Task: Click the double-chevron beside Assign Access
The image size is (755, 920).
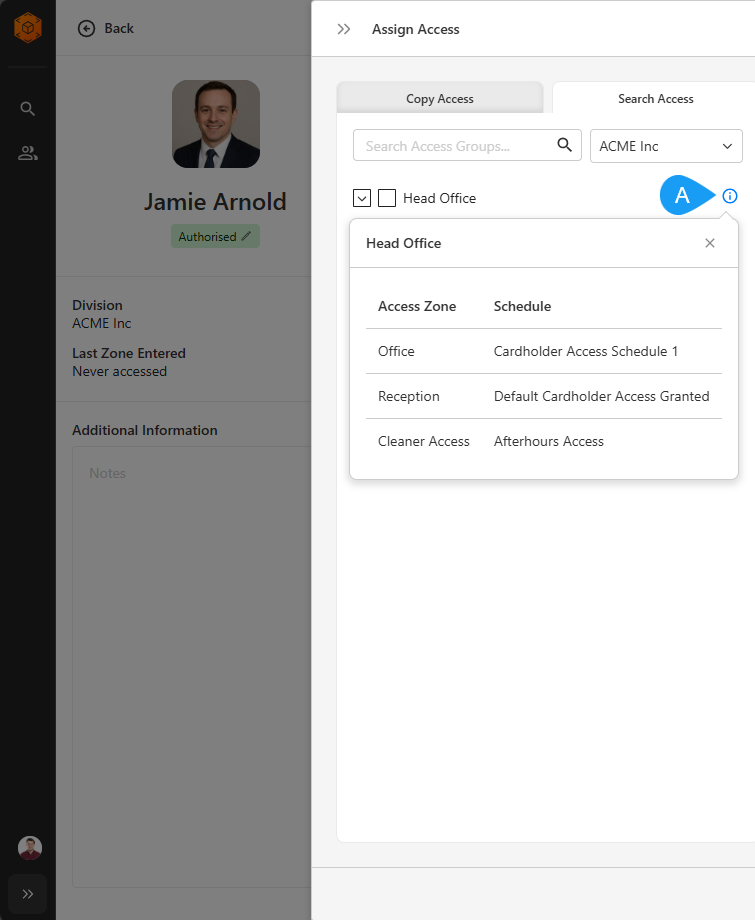Action: [x=344, y=29]
